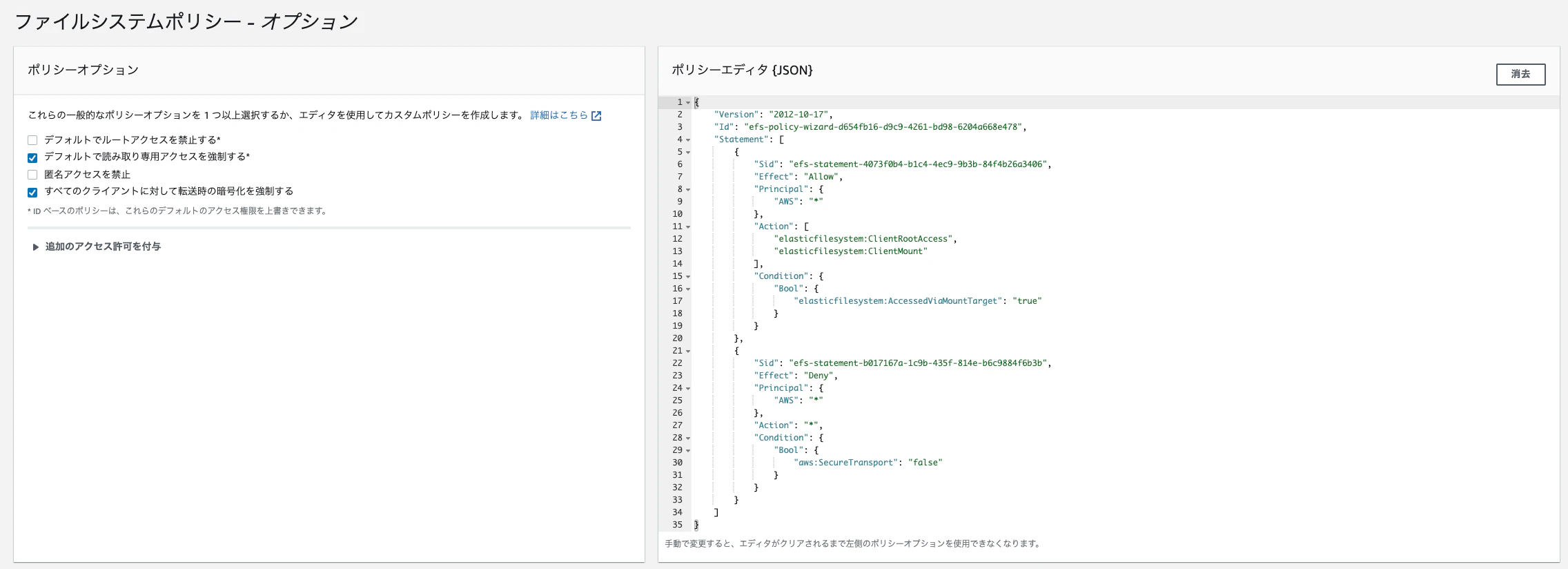Click the "Allow" effect value

click(821, 177)
